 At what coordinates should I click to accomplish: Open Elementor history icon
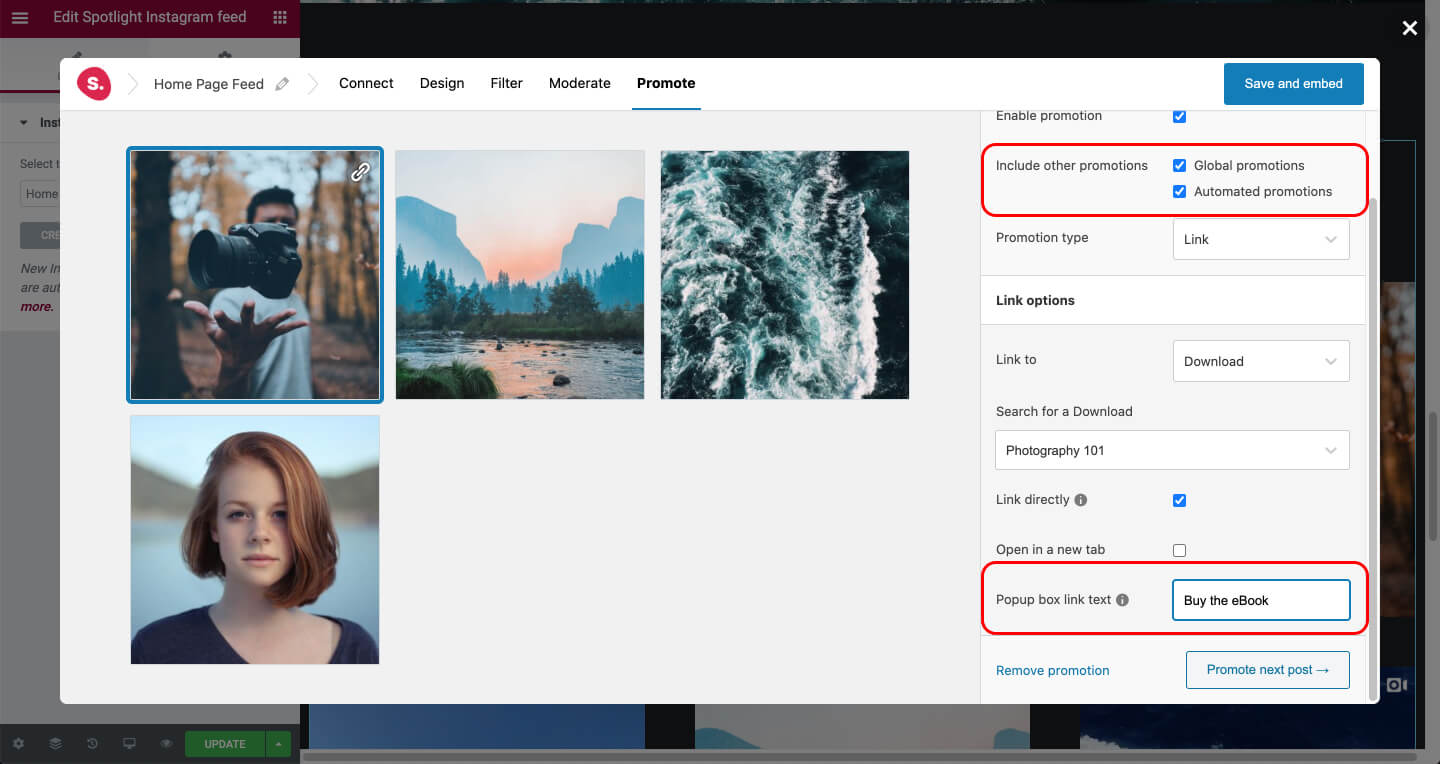coord(92,744)
